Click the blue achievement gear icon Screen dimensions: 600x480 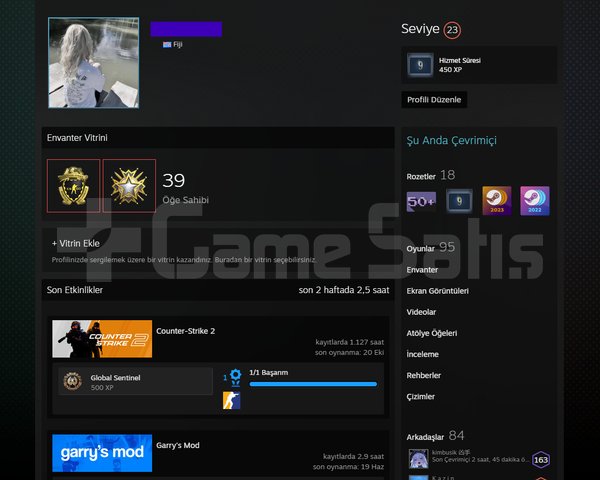(x=235, y=377)
